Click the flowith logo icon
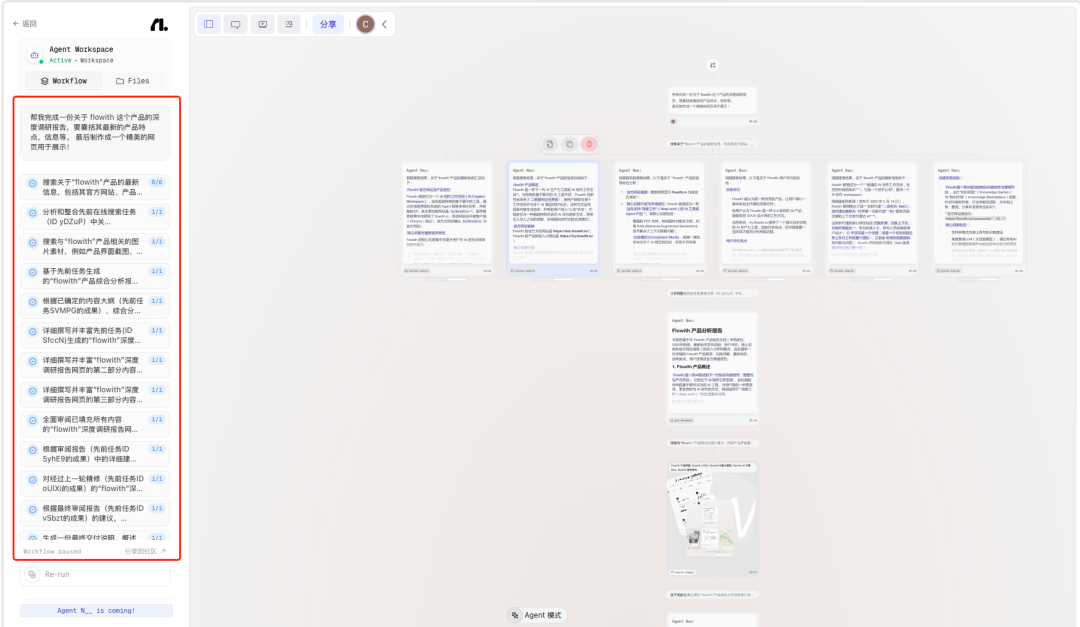 click(x=158, y=24)
